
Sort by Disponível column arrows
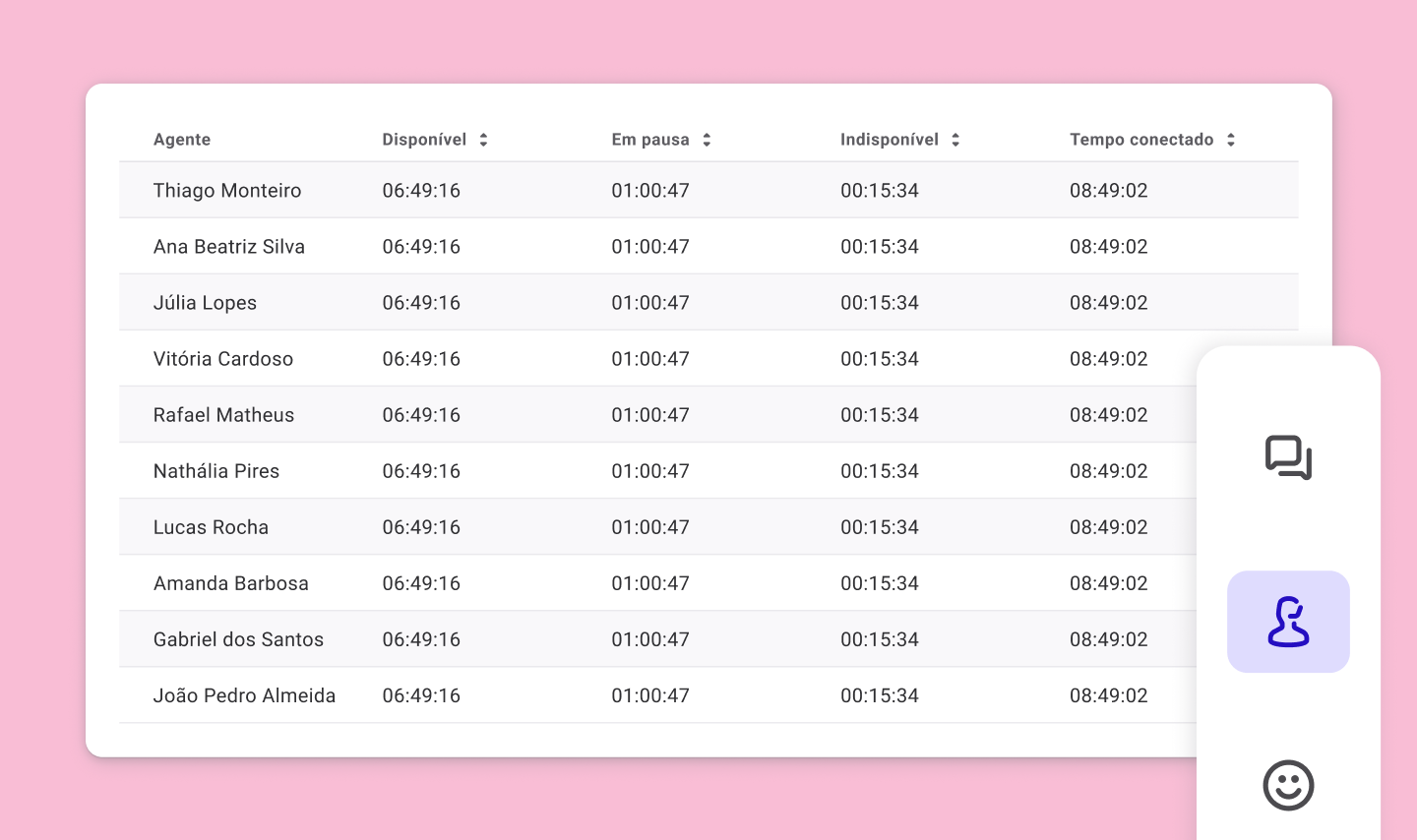pyautogui.click(x=483, y=140)
